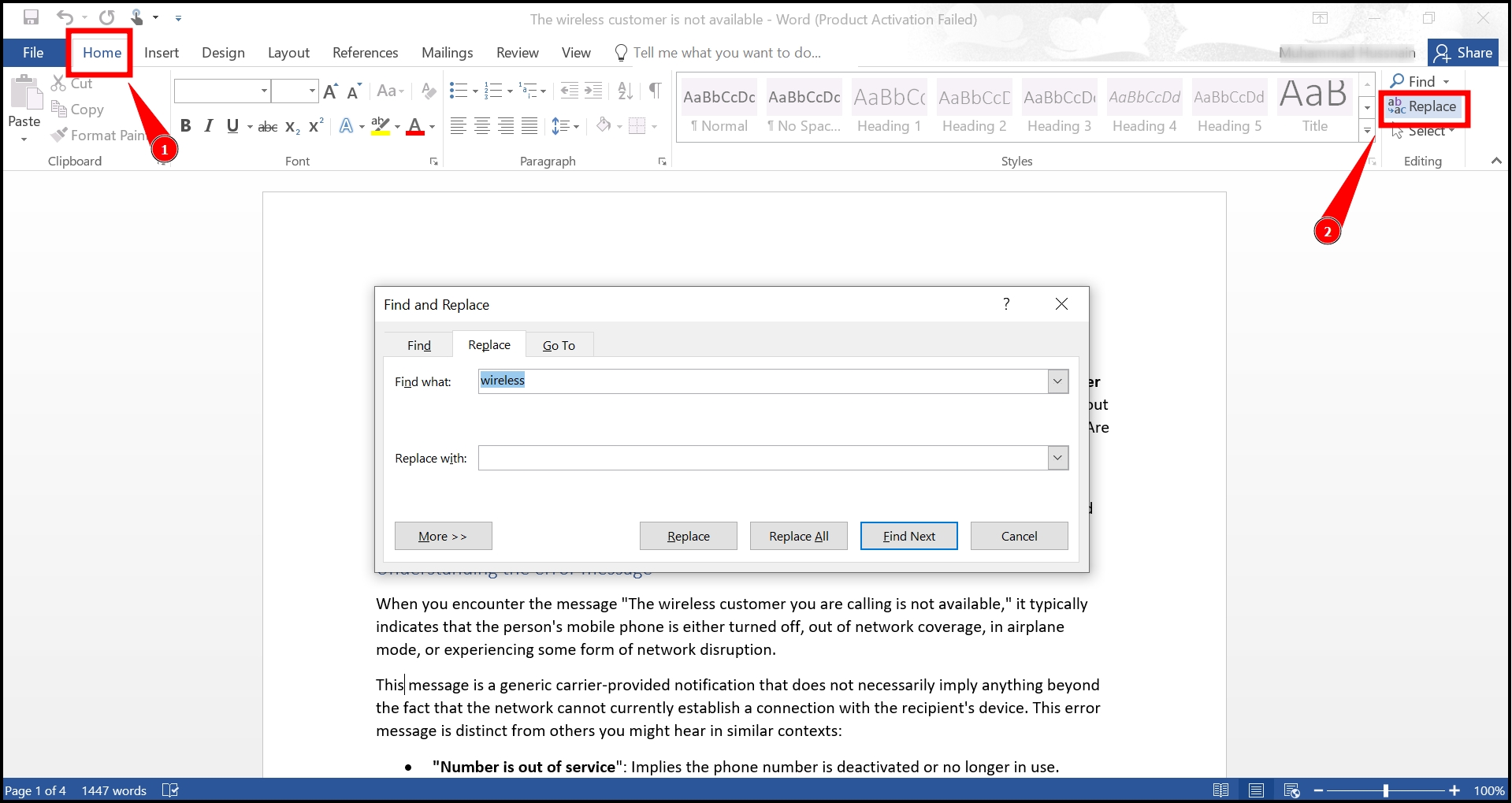Open the References ribbon tab
Viewport: 1512px width, 803px height.
tap(365, 53)
